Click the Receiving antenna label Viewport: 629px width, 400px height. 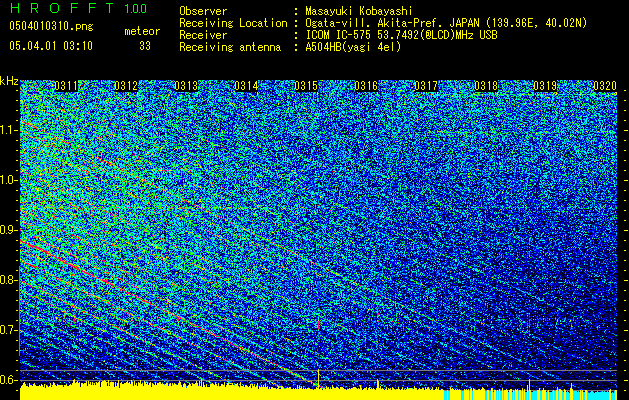(230, 47)
